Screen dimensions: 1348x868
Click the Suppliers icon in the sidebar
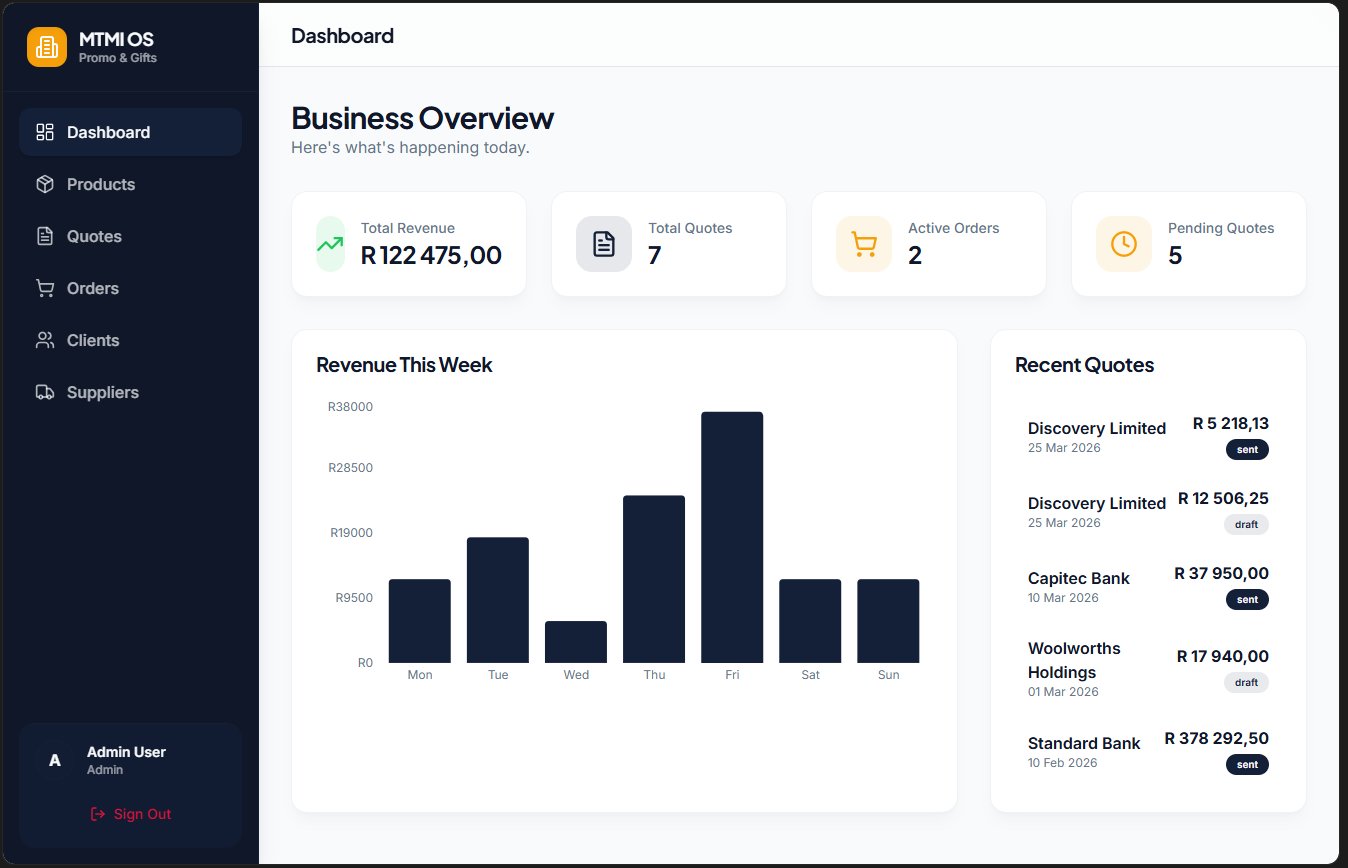[44, 392]
